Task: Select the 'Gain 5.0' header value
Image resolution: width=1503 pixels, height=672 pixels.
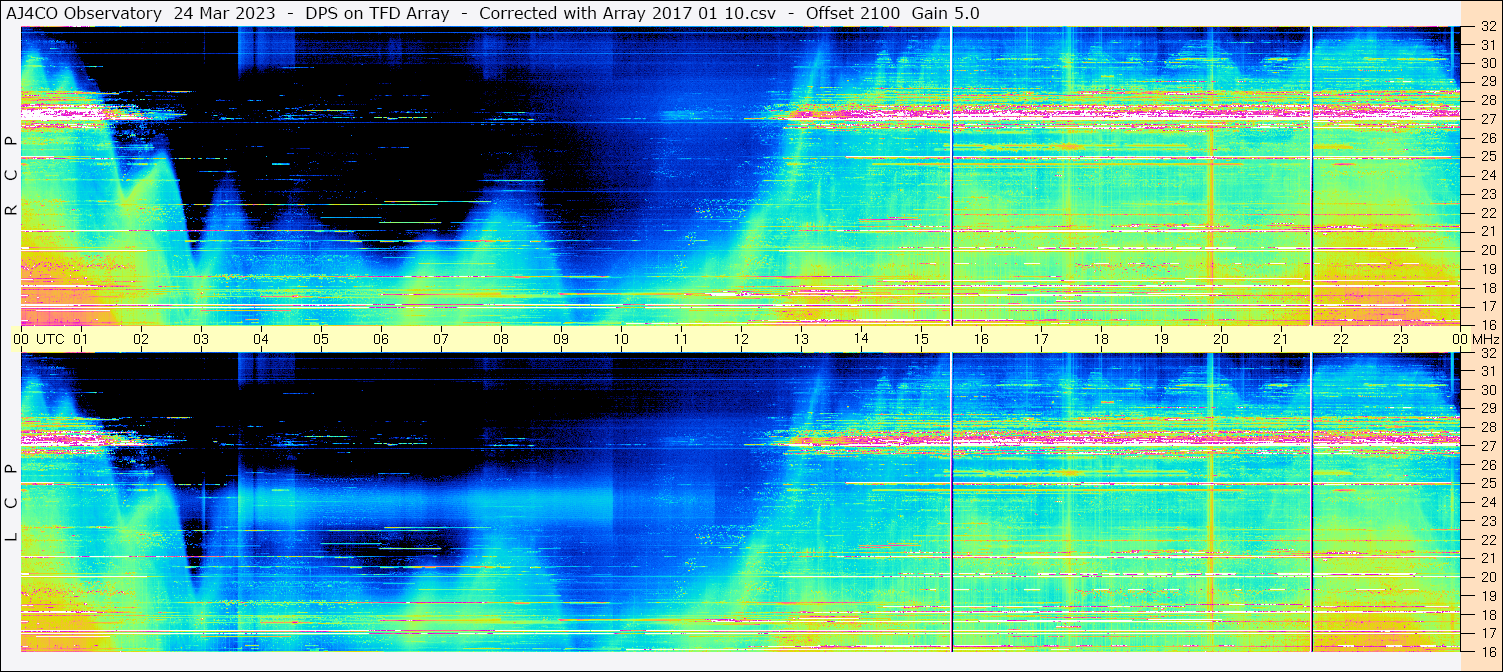Action: (946, 14)
